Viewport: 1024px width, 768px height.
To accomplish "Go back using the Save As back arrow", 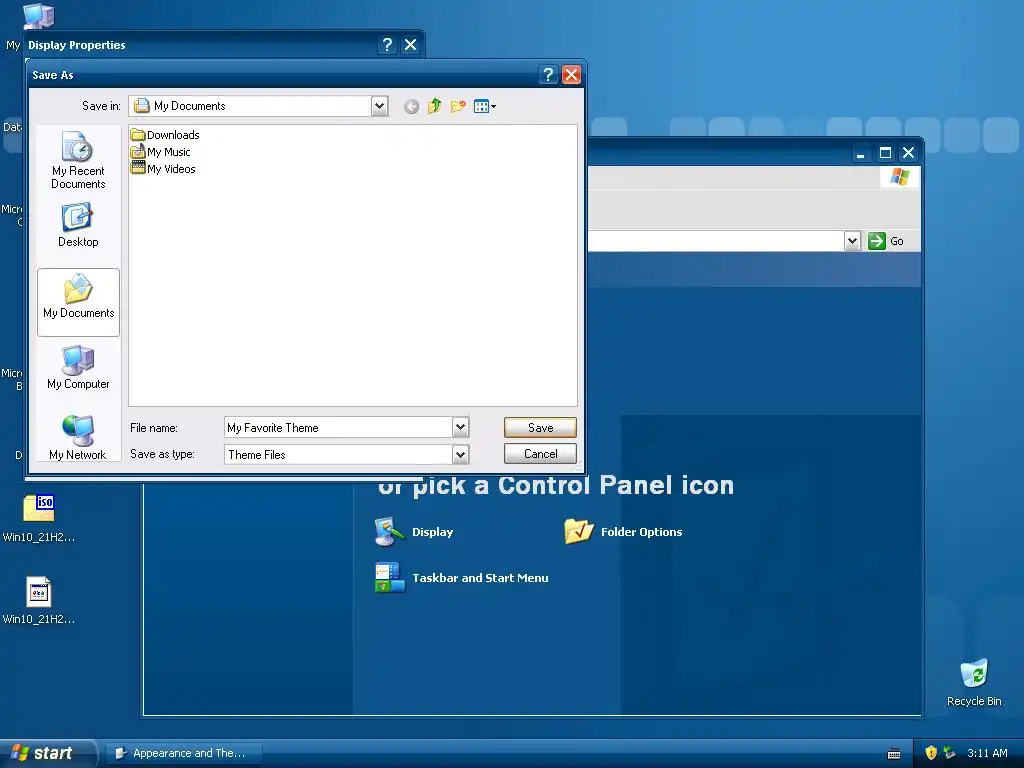I will coord(411,106).
